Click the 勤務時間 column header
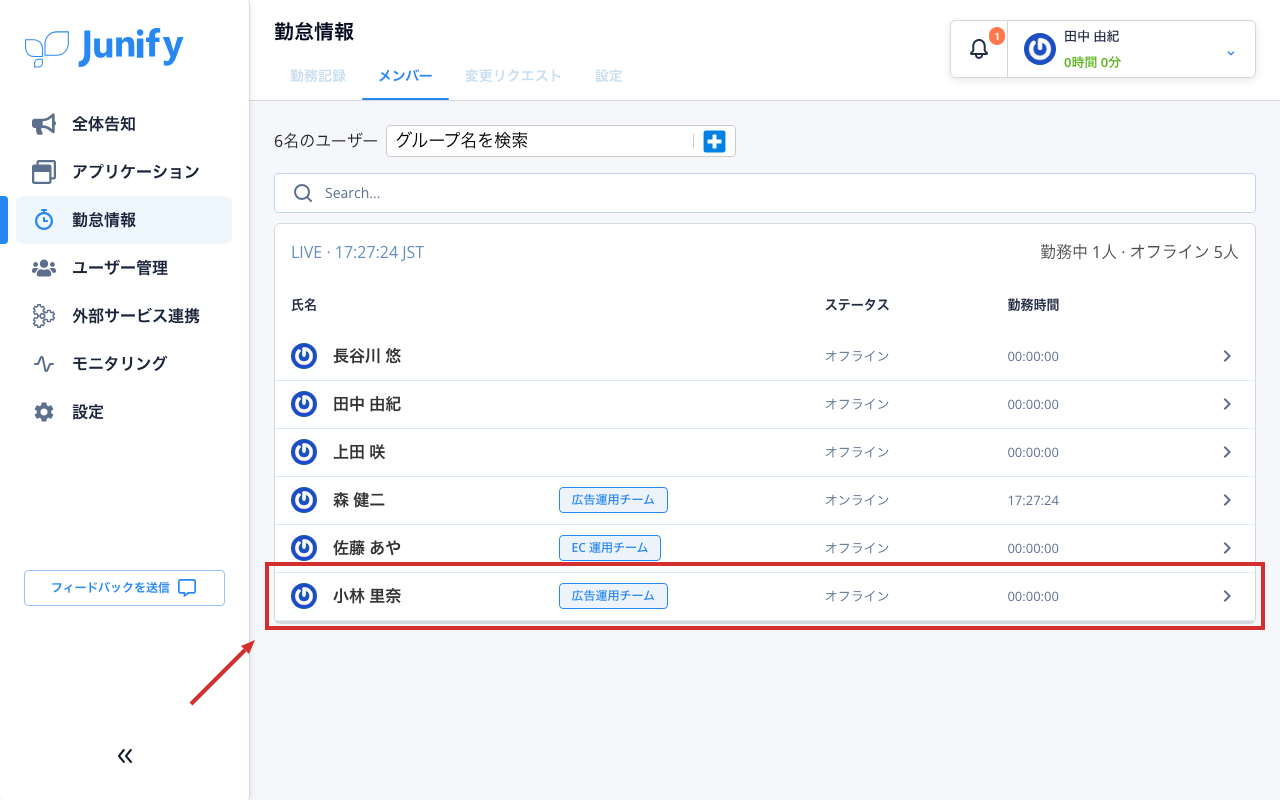 pyautogui.click(x=1033, y=305)
